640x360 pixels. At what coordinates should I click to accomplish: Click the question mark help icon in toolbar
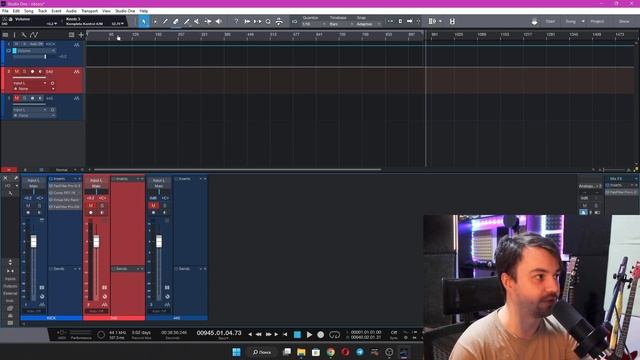[x=236, y=21]
